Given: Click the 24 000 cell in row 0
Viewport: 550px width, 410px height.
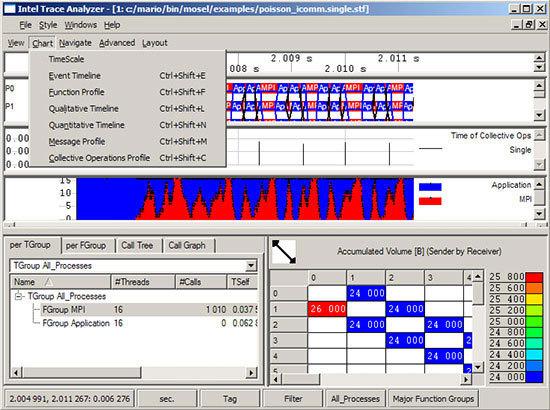Looking at the screenshot, I should click(x=366, y=293).
